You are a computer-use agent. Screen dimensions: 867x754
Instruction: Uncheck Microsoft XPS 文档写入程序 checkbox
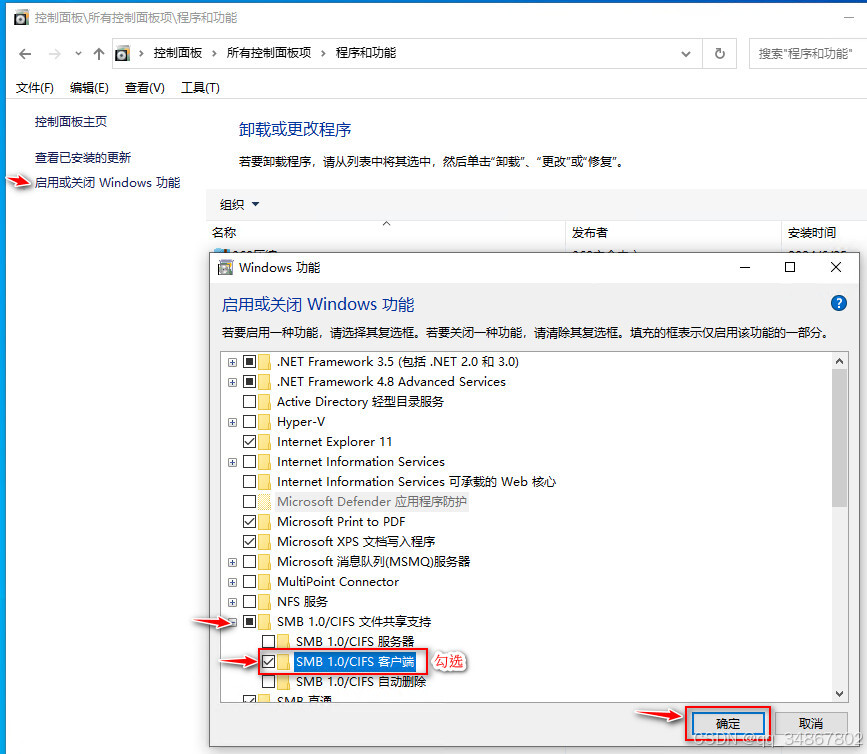tap(249, 541)
